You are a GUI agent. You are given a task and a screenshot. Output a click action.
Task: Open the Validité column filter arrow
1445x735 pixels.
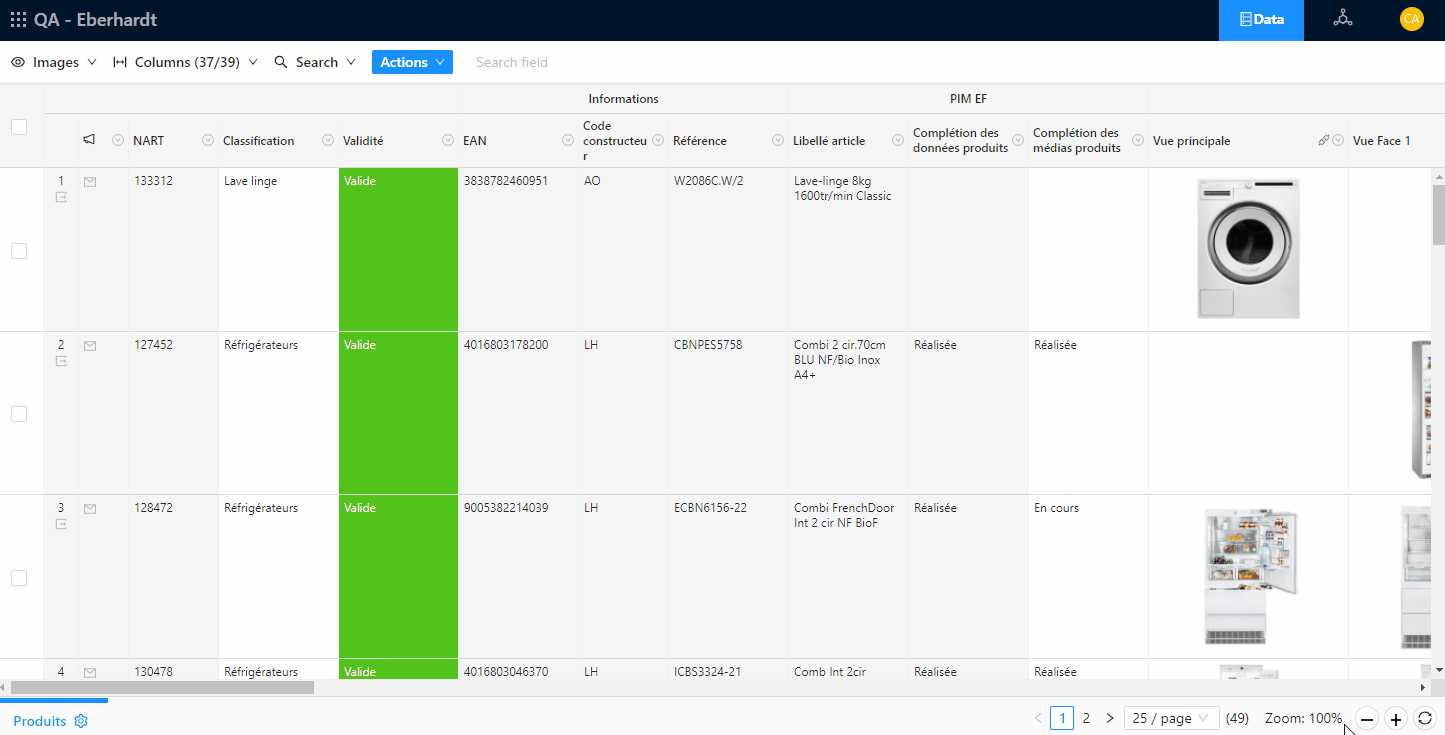pyautogui.click(x=448, y=141)
